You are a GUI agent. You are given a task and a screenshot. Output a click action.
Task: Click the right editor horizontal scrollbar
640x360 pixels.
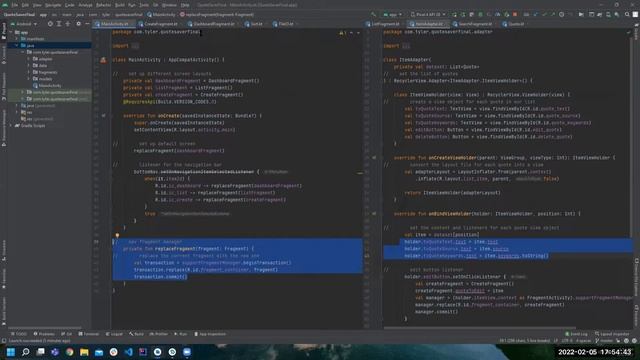480,328
